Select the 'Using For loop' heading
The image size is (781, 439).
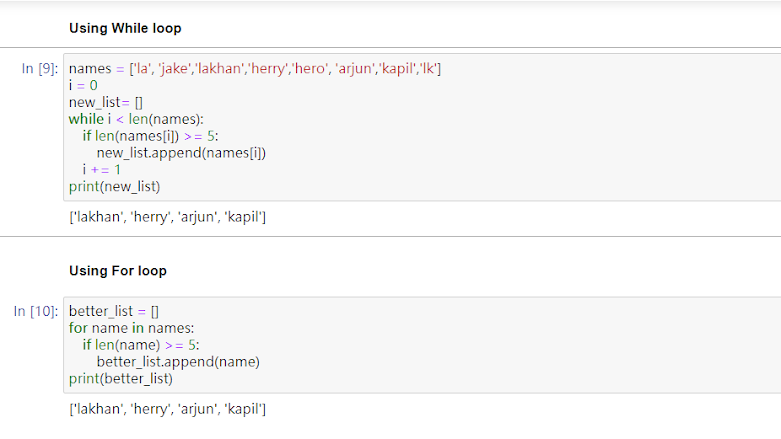118,271
